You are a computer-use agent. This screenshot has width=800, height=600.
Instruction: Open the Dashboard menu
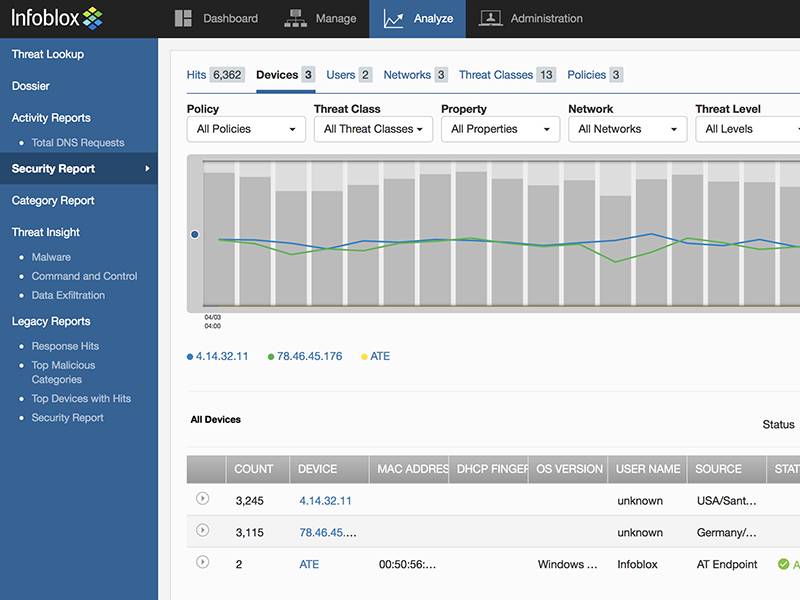click(x=216, y=18)
